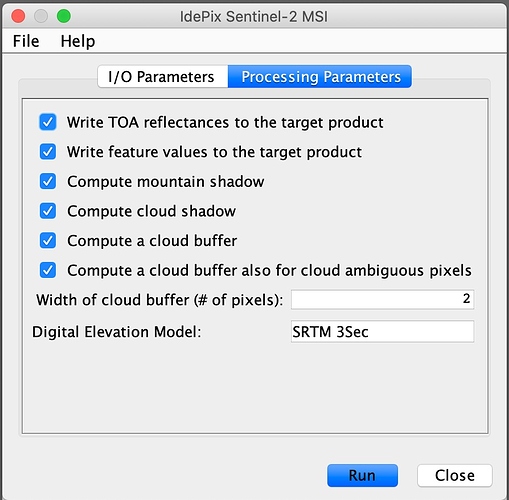Click the gray minimize window button
This screenshot has width=509, height=500.
[x=41, y=16]
